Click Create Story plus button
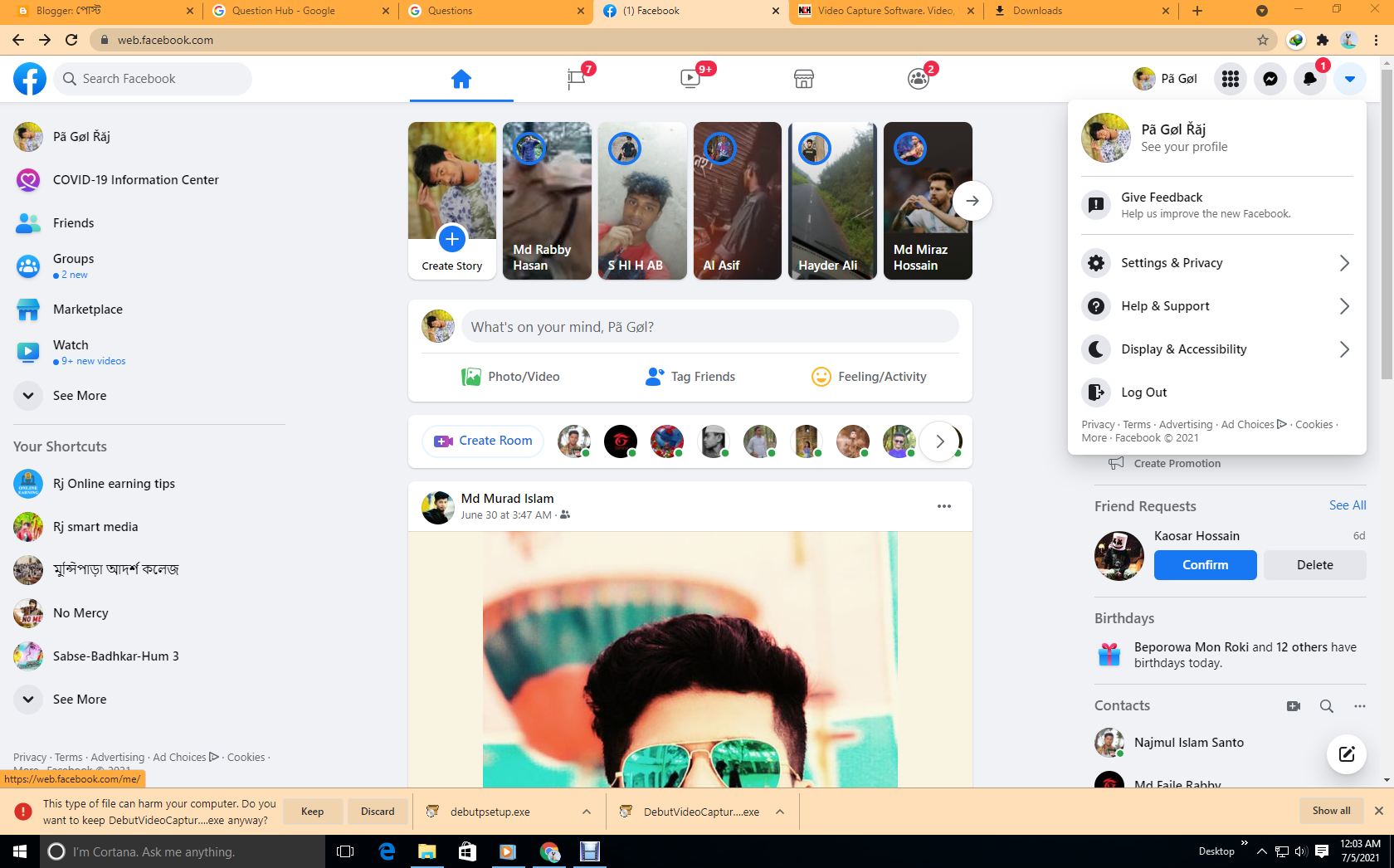This screenshot has width=1394, height=868. (x=452, y=239)
